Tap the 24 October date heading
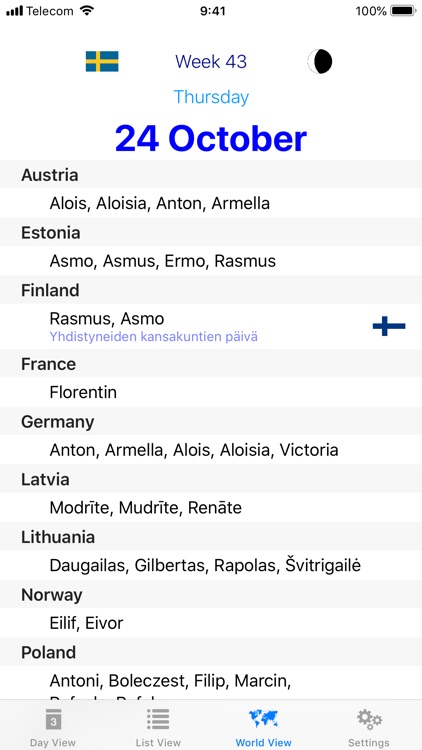The height and width of the screenshot is (750, 422). click(211, 138)
